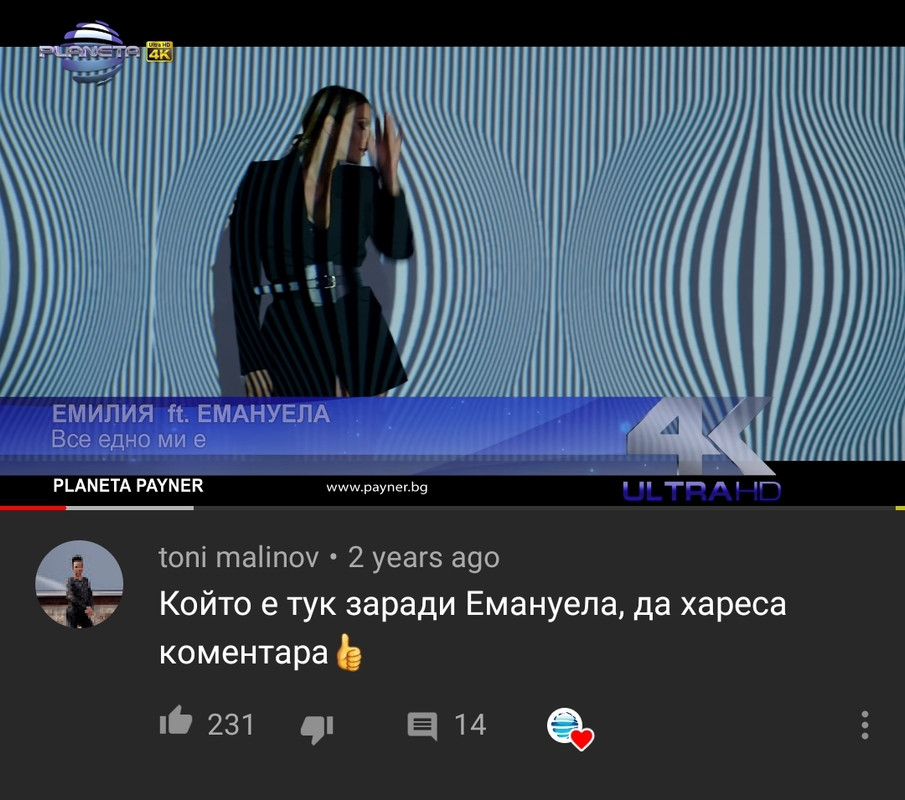This screenshot has height=800, width=905.
Task: Click the thumbs-up emoji in comment
Action: tap(349, 652)
